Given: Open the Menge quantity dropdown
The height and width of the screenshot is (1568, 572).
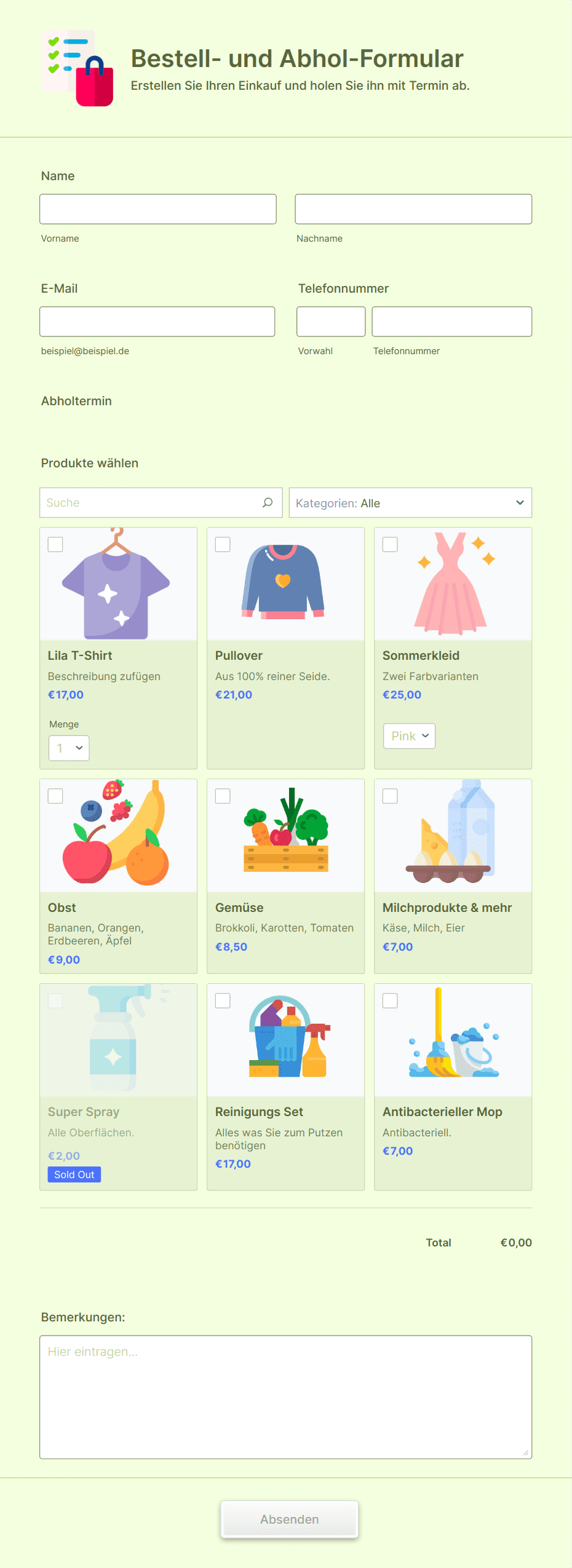Looking at the screenshot, I should [x=69, y=748].
